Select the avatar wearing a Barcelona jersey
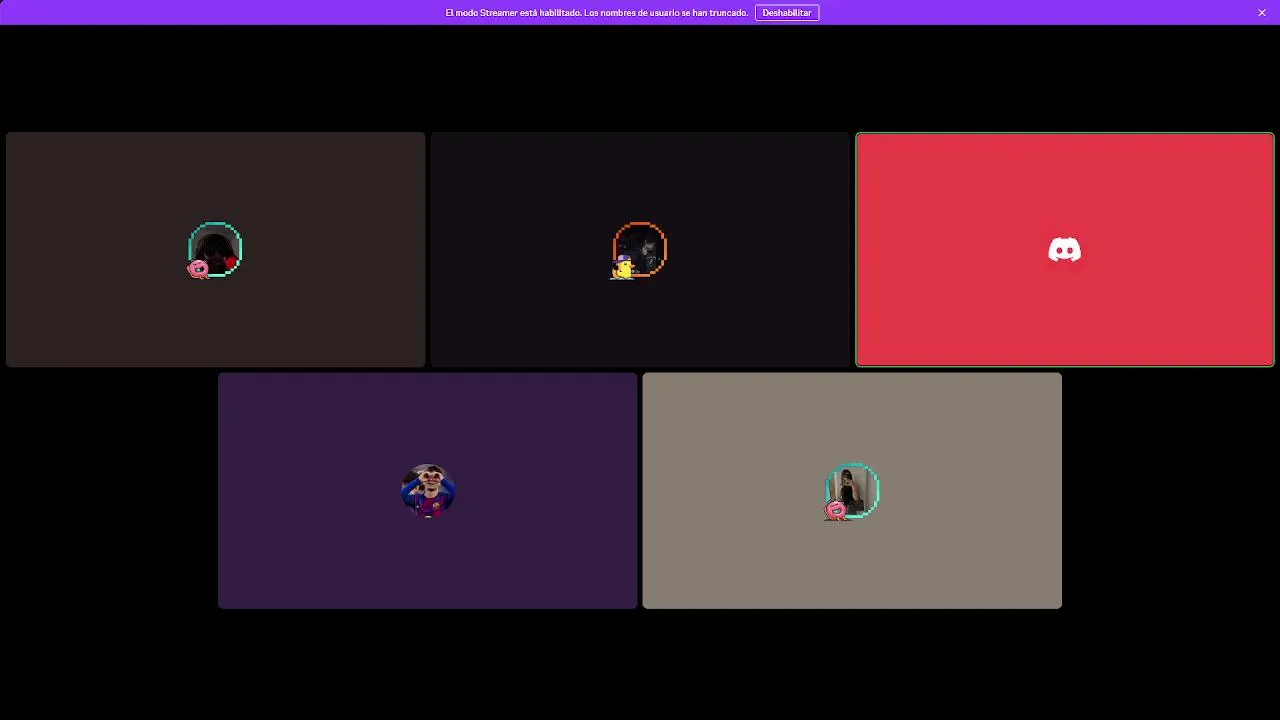This screenshot has height=720, width=1280. [x=428, y=491]
